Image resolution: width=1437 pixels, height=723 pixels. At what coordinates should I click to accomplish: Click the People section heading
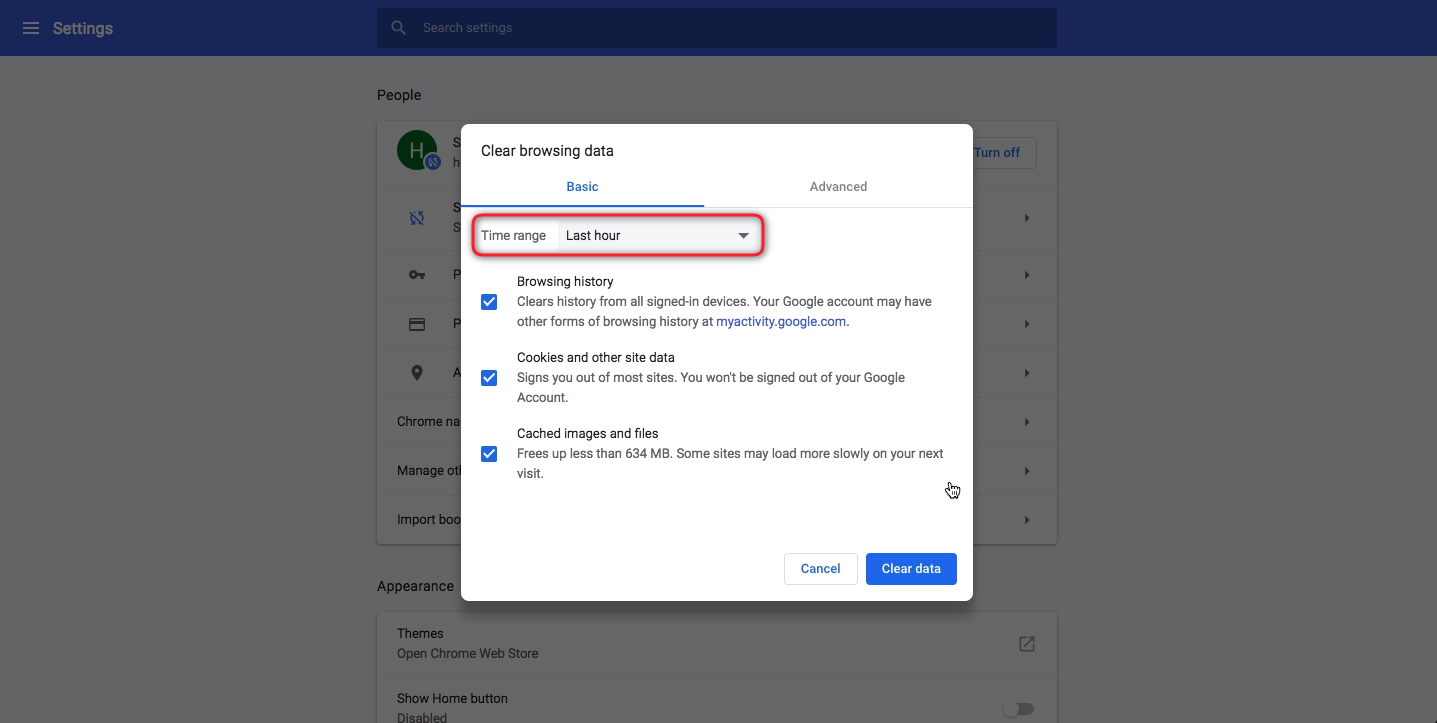[399, 95]
